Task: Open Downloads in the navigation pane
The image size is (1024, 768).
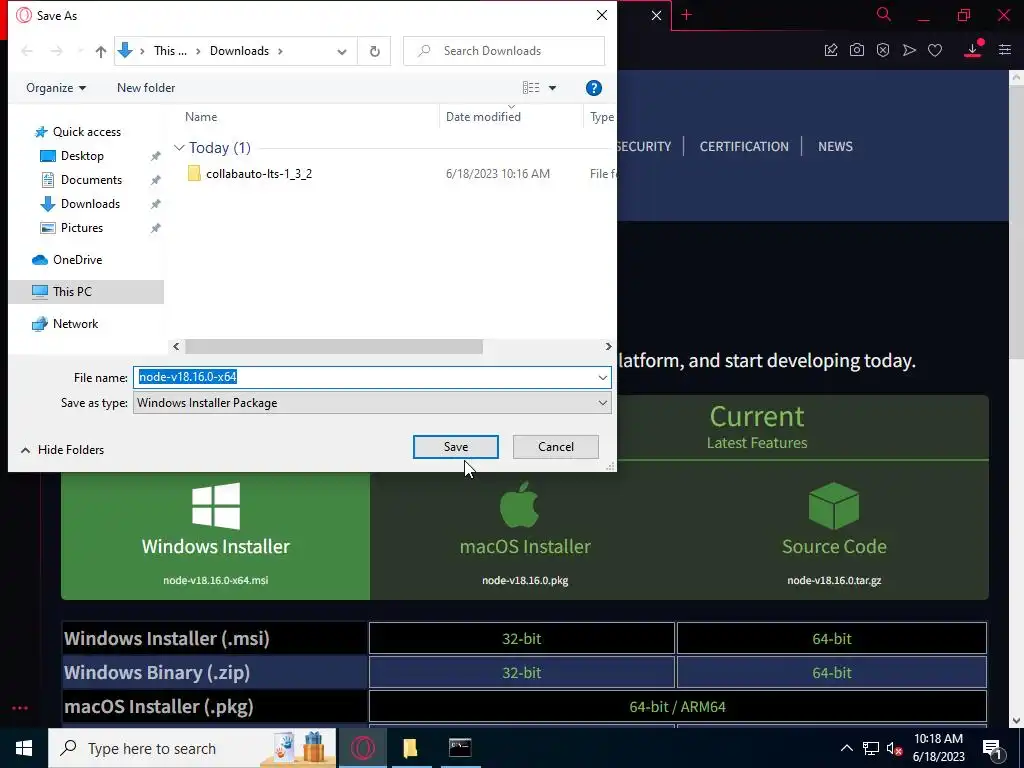Action: tap(90, 204)
